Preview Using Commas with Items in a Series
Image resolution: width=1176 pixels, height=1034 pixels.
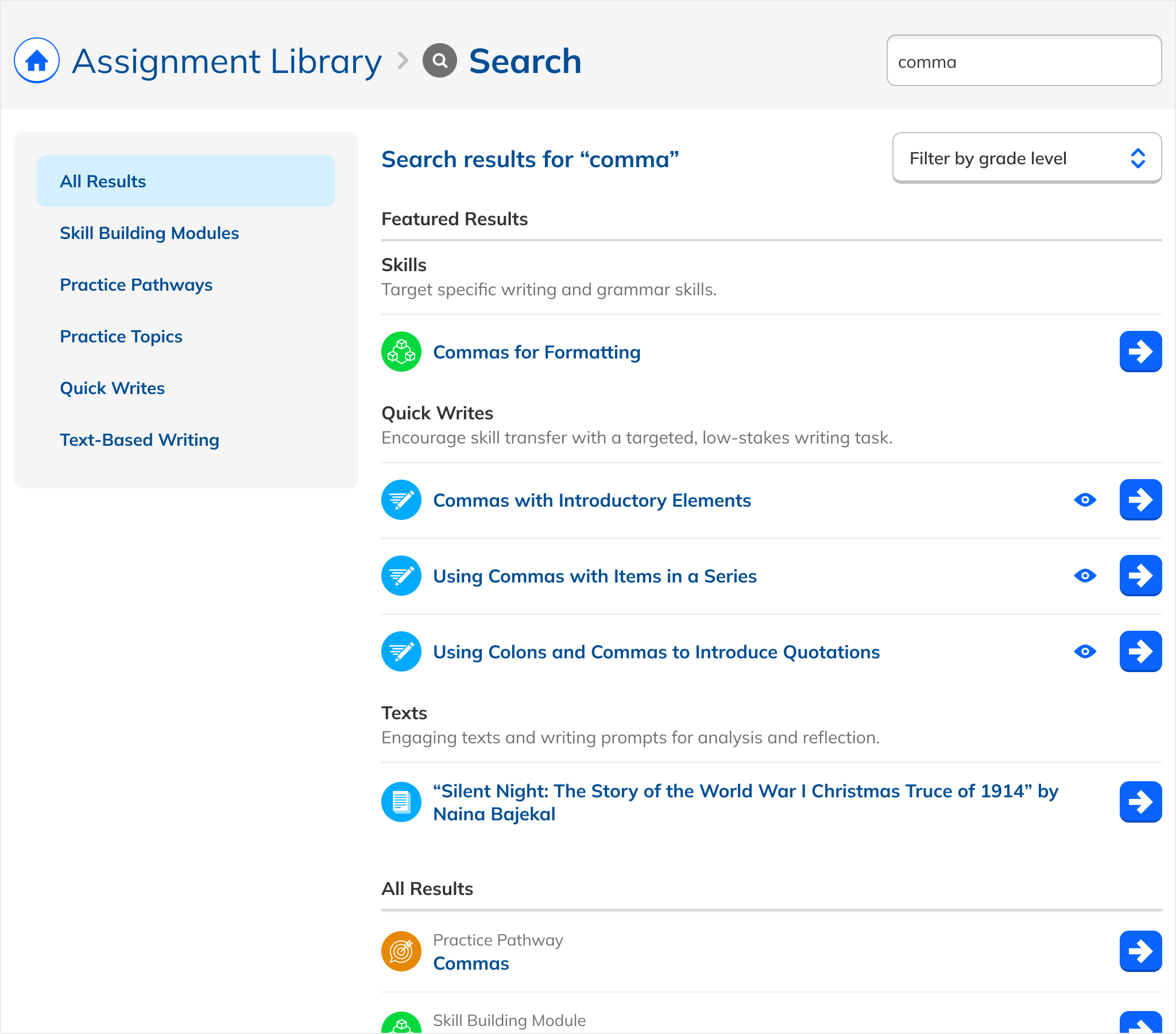point(1085,576)
